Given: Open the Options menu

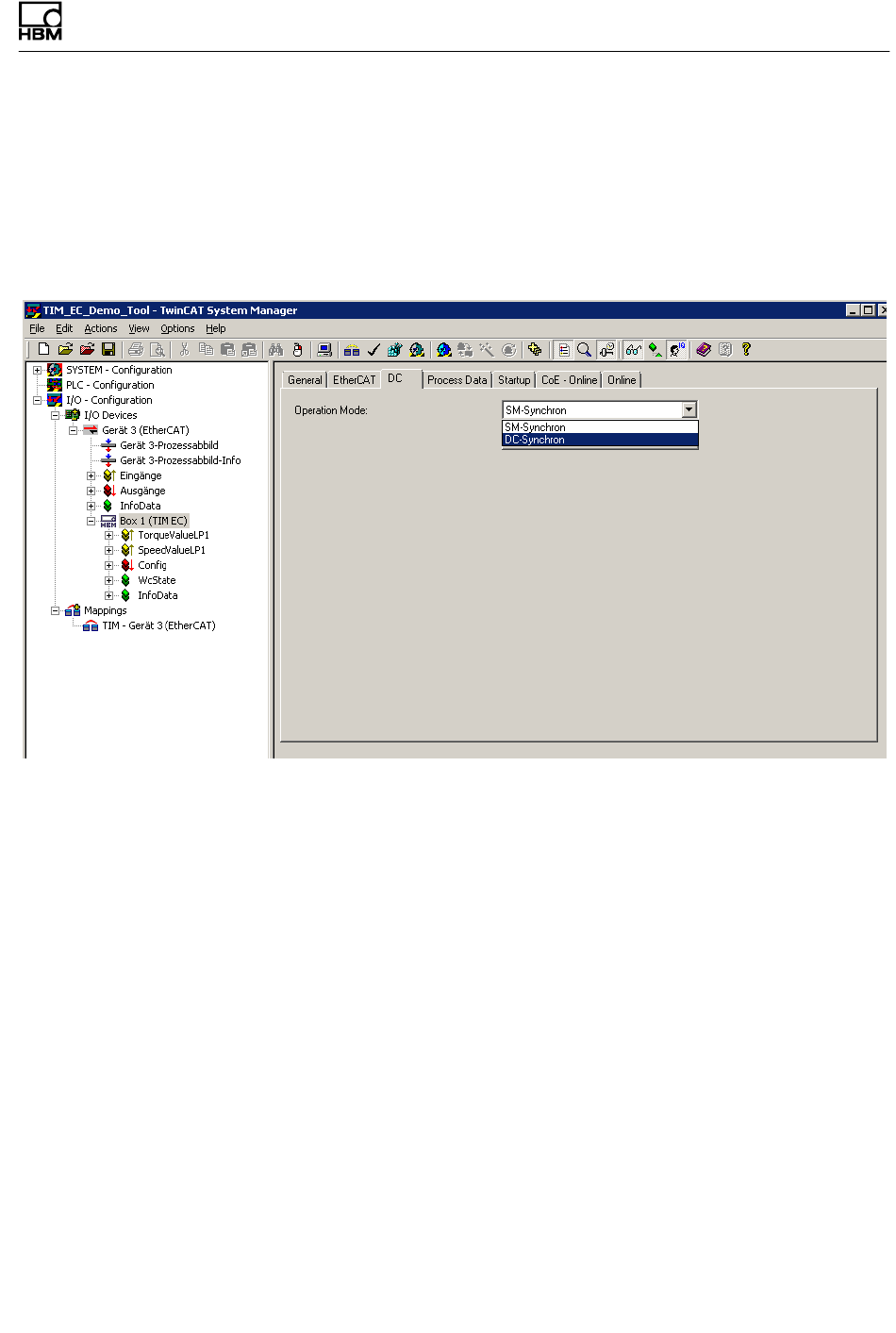Looking at the screenshot, I should [x=177, y=328].
